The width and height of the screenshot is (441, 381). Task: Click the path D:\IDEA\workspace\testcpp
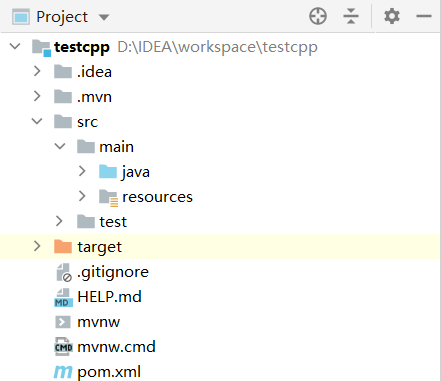pyautogui.click(x=217, y=47)
